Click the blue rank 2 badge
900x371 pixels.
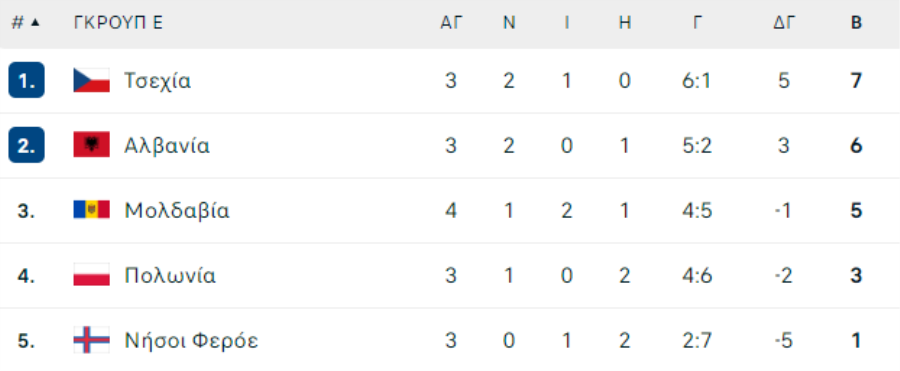26,145
